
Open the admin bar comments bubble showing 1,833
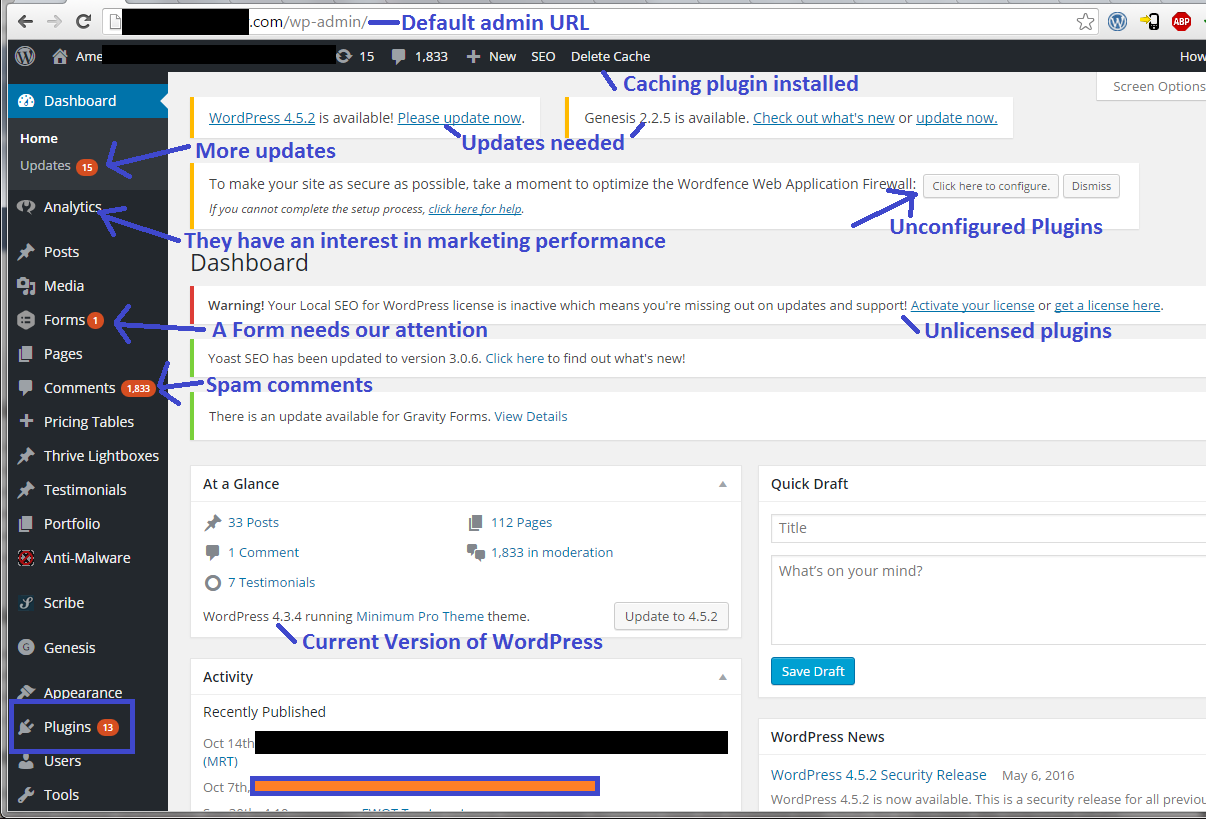420,57
